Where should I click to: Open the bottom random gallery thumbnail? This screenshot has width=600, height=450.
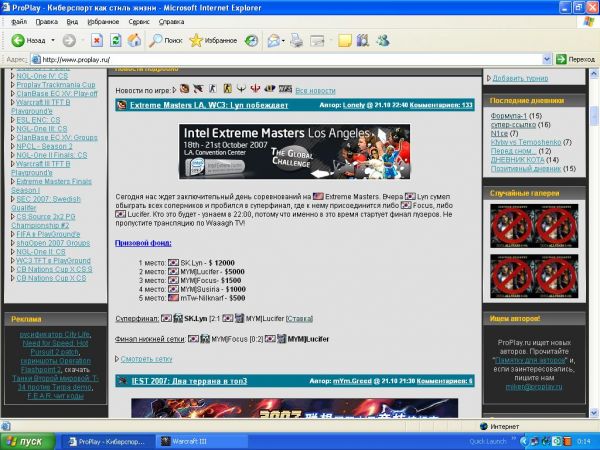pyautogui.click(x=534, y=276)
